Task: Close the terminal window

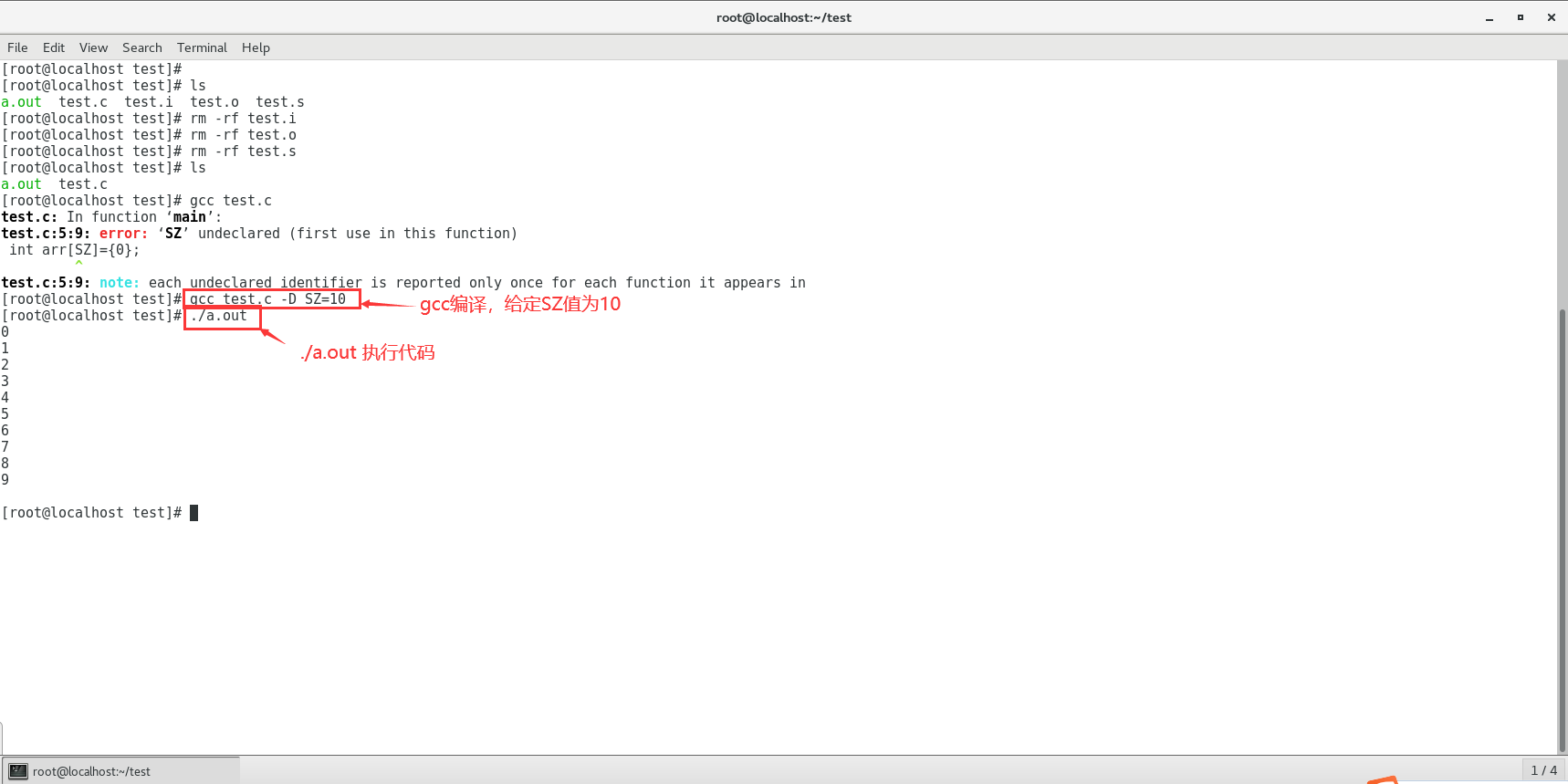Action: tap(1552, 17)
